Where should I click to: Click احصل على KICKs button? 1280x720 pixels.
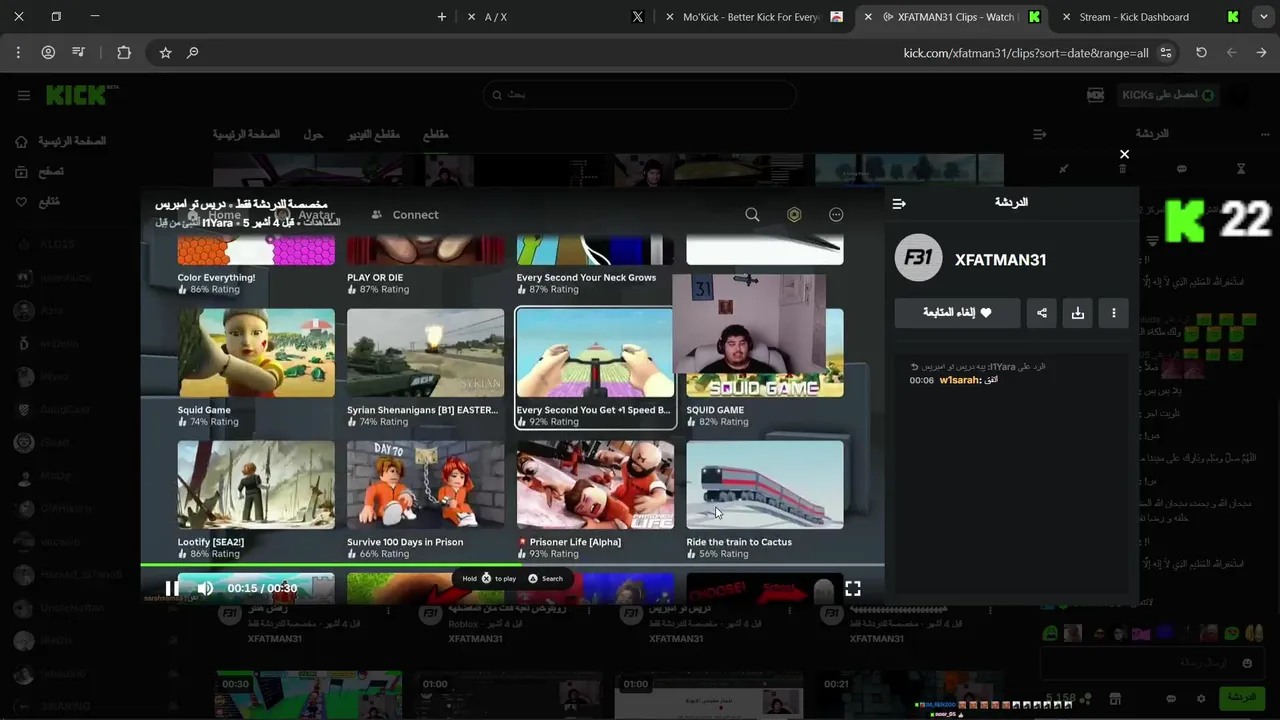click(1167, 95)
